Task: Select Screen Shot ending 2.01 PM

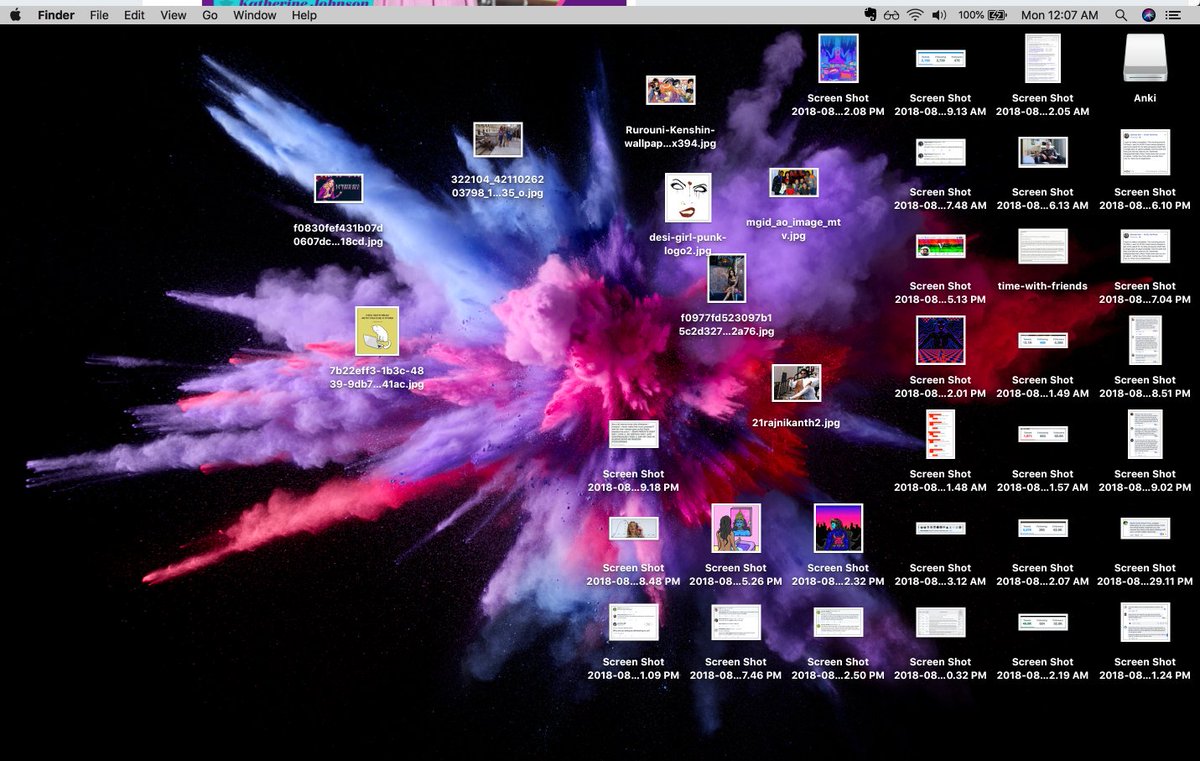Action: 941,340
